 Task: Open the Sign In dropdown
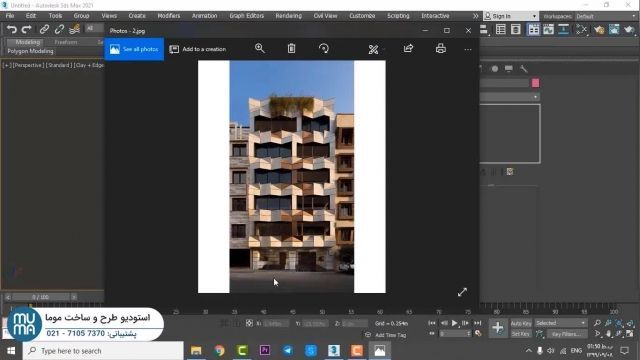coord(511,16)
